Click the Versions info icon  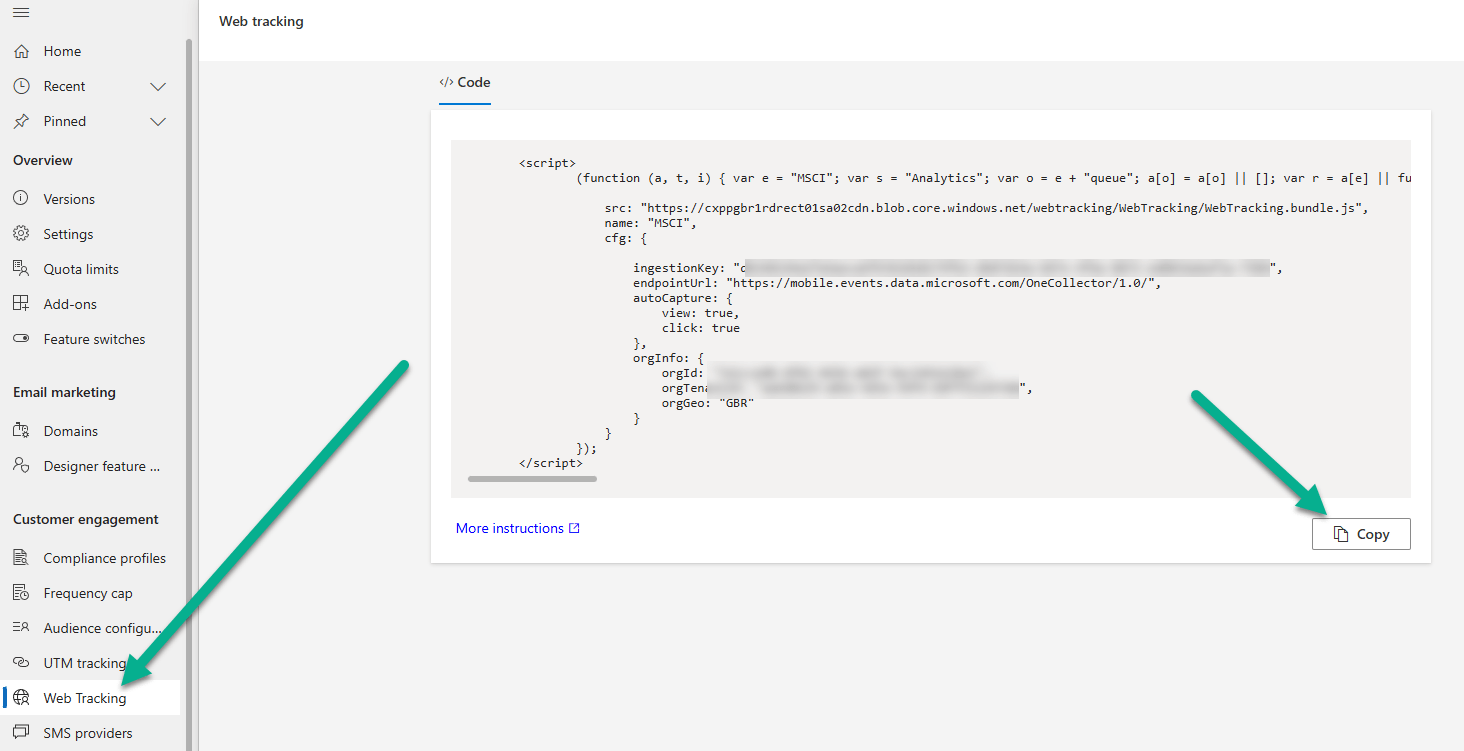[21, 199]
